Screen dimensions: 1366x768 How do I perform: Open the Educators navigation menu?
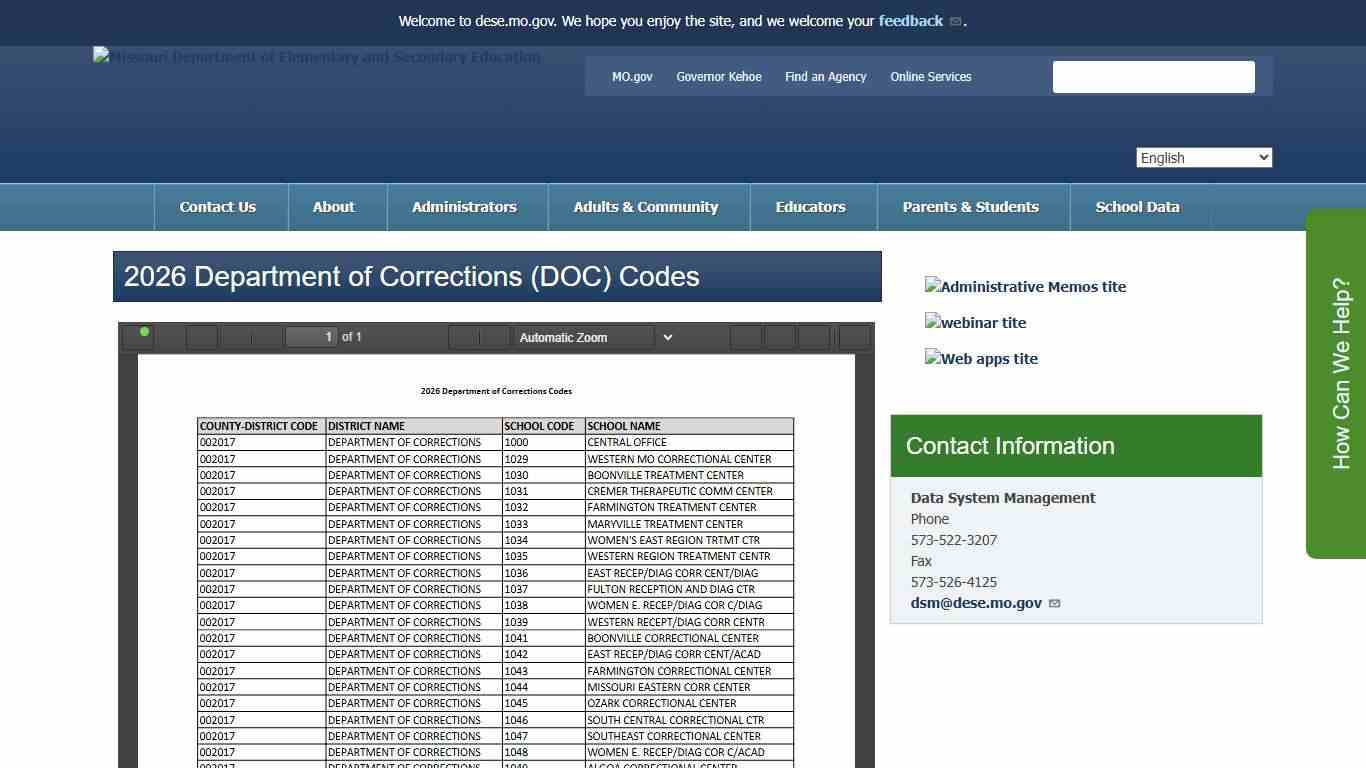pos(811,206)
